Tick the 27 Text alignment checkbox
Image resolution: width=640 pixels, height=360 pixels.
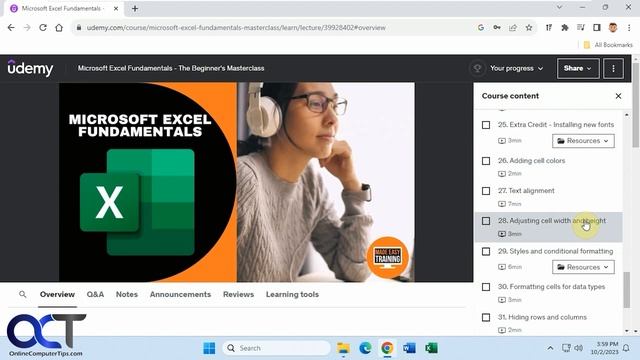pos(486,191)
